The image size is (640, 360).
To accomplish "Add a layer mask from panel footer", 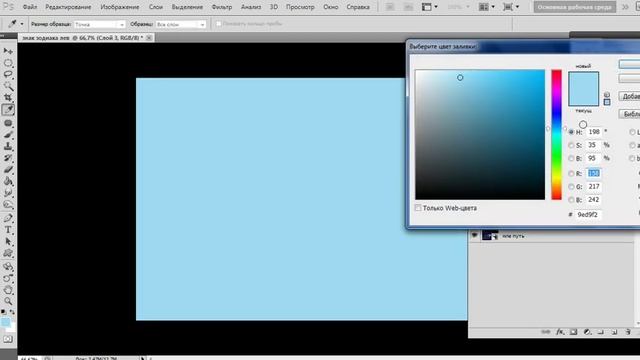I will [573, 332].
